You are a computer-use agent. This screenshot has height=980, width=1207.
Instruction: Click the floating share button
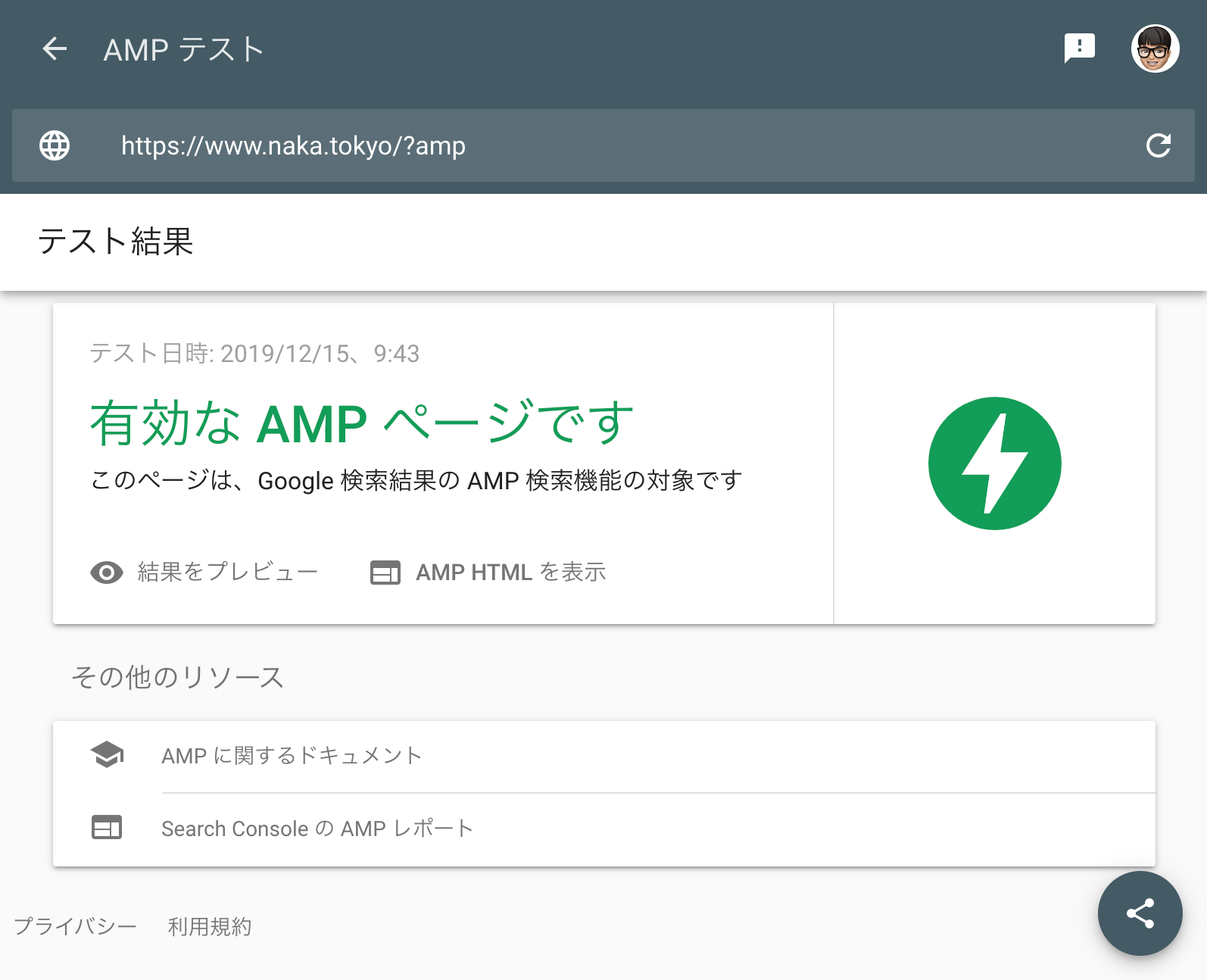pyautogui.click(x=1140, y=913)
